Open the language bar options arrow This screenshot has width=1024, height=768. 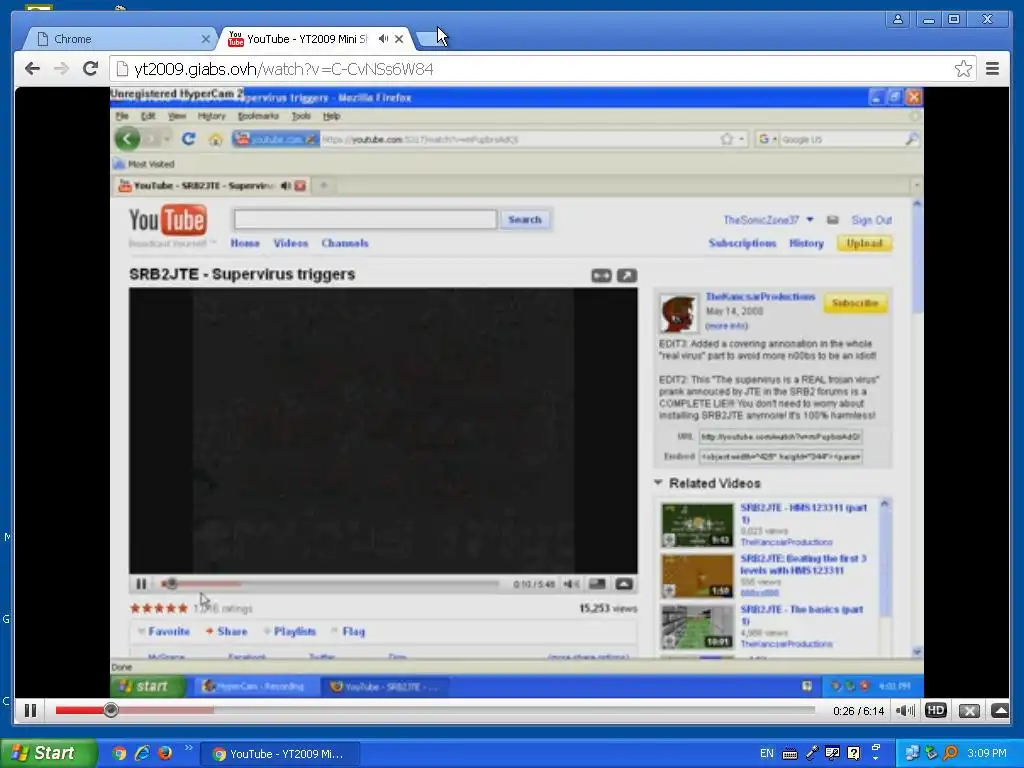(x=876, y=758)
